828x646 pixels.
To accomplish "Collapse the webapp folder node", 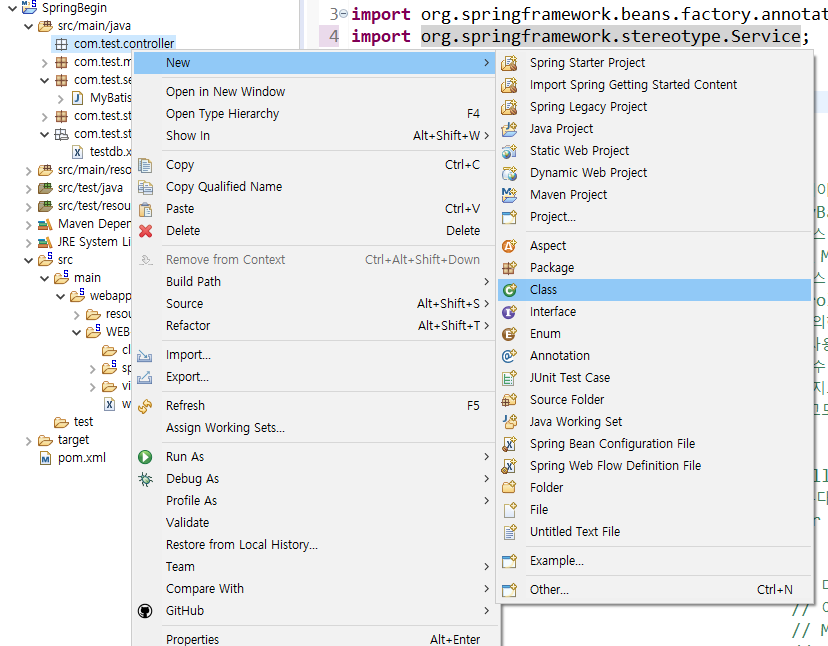I will [x=61, y=296].
